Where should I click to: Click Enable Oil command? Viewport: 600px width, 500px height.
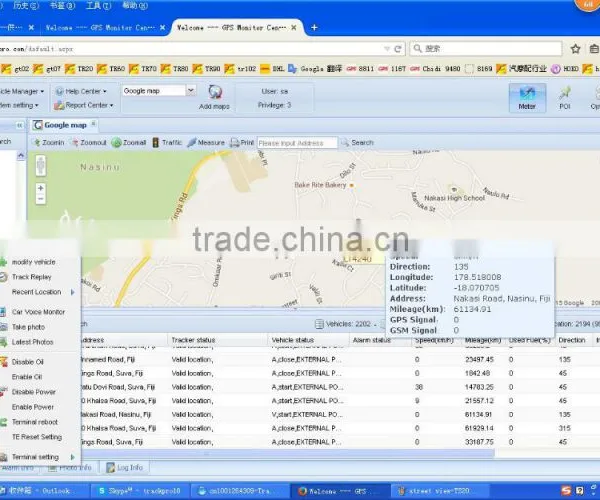tap(27, 377)
